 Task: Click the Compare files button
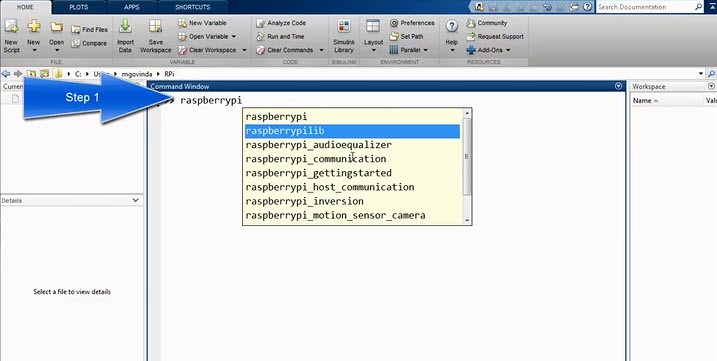pos(89,43)
